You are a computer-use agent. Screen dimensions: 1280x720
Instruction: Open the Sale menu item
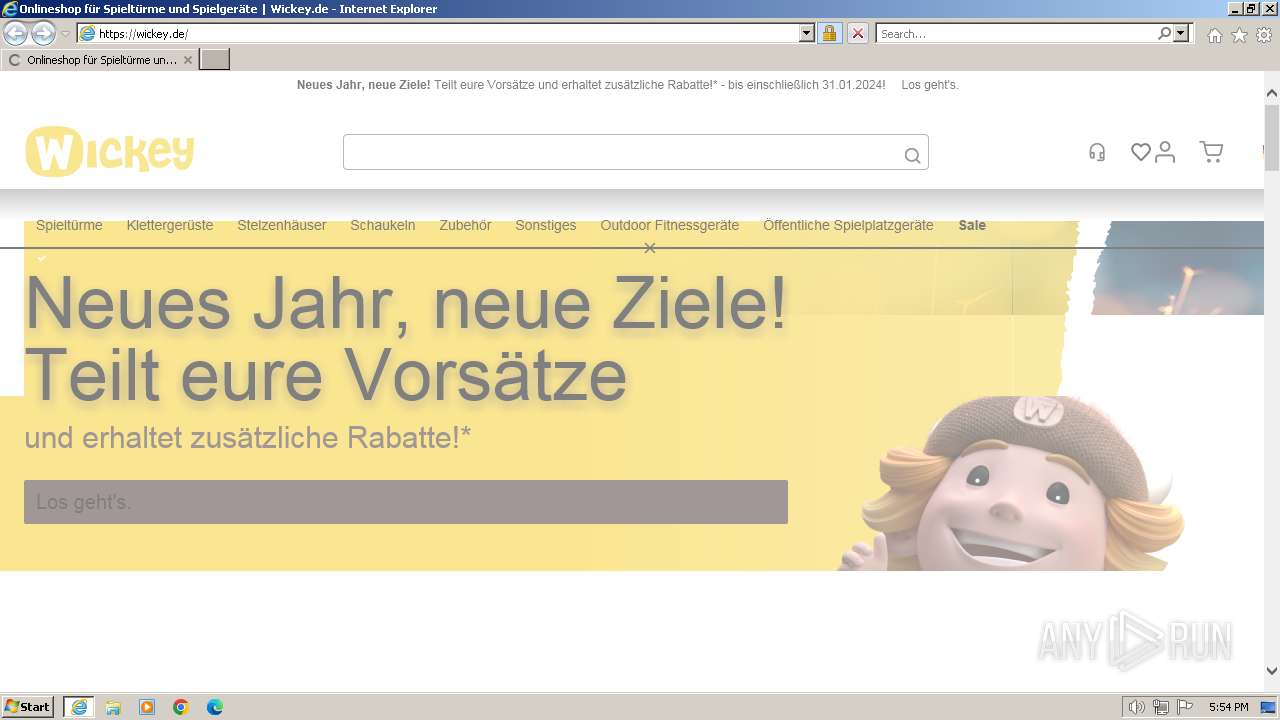pos(972,225)
